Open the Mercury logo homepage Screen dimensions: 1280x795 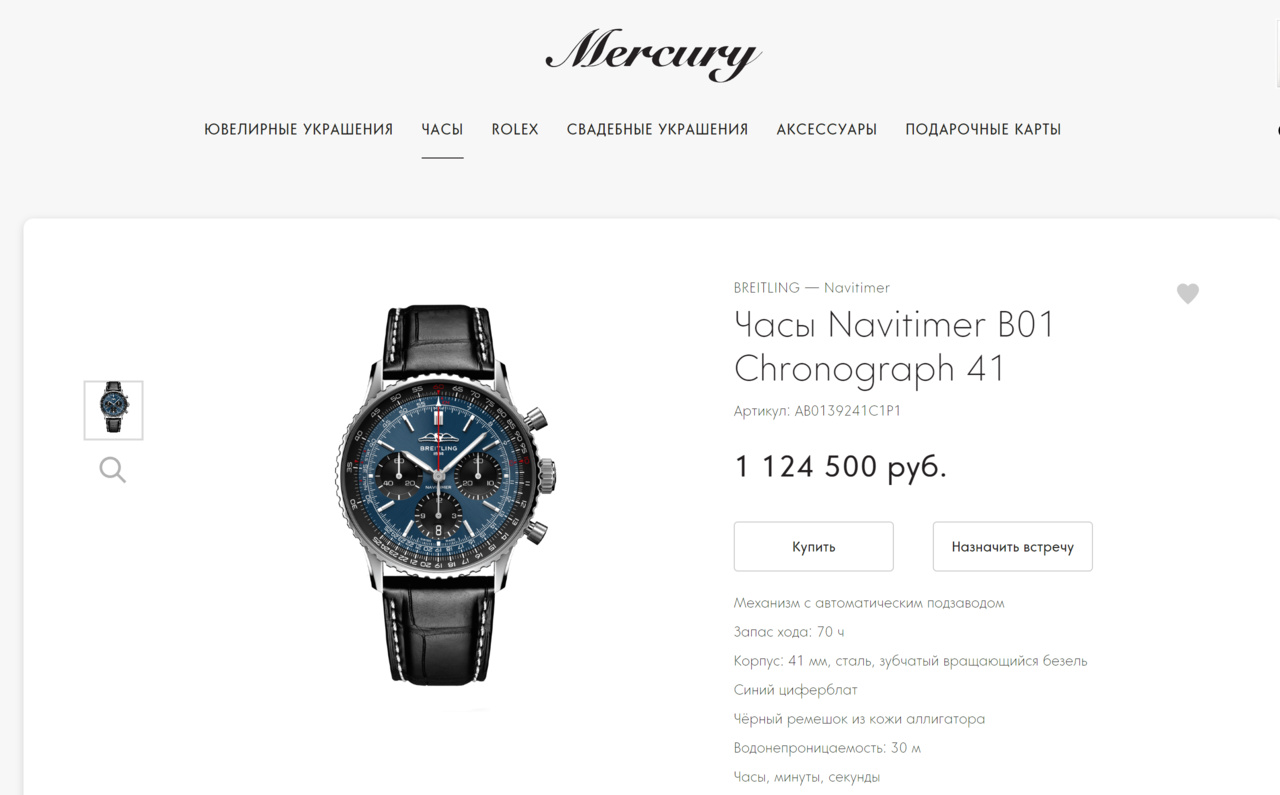pos(654,54)
